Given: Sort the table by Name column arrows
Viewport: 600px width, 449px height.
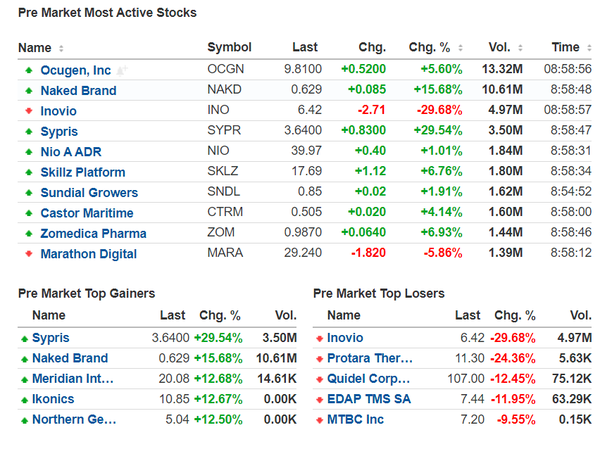Looking at the screenshot, I should tap(61, 48).
